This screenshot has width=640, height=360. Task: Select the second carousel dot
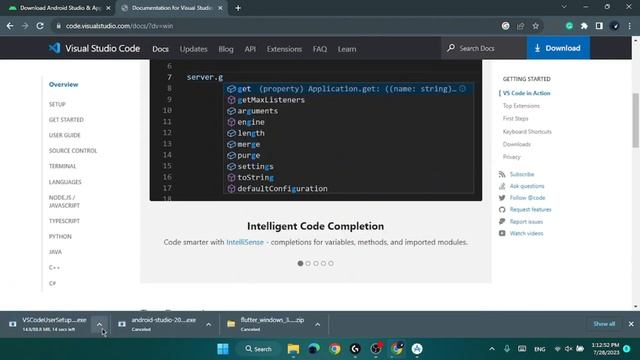click(308, 263)
